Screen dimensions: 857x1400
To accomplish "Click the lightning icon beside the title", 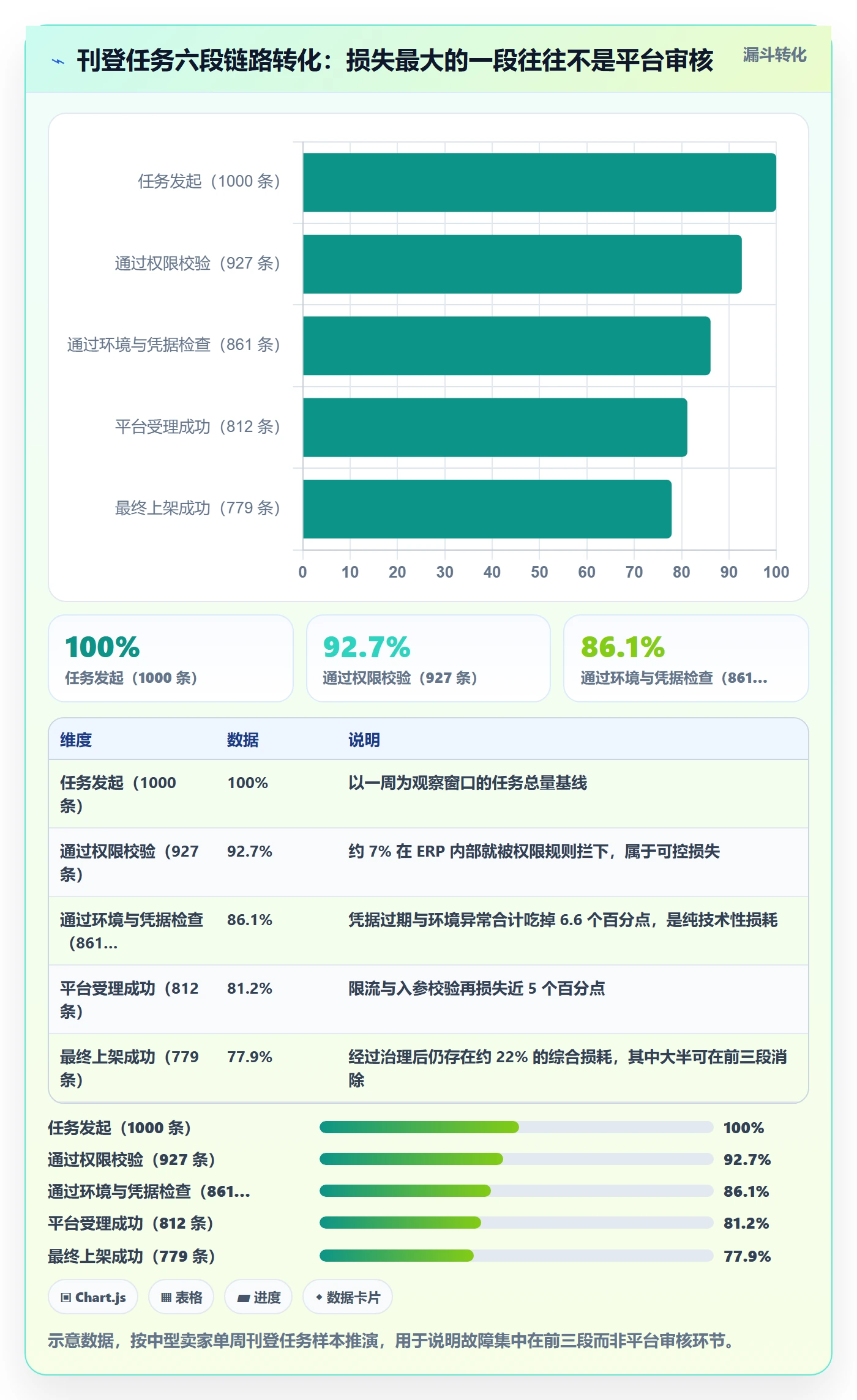I will point(58,61).
